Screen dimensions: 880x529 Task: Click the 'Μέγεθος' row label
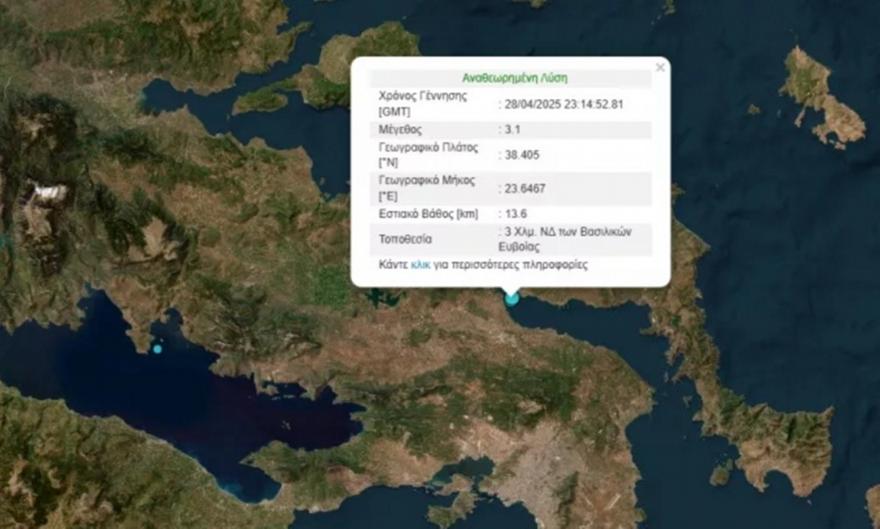tap(401, 129)
